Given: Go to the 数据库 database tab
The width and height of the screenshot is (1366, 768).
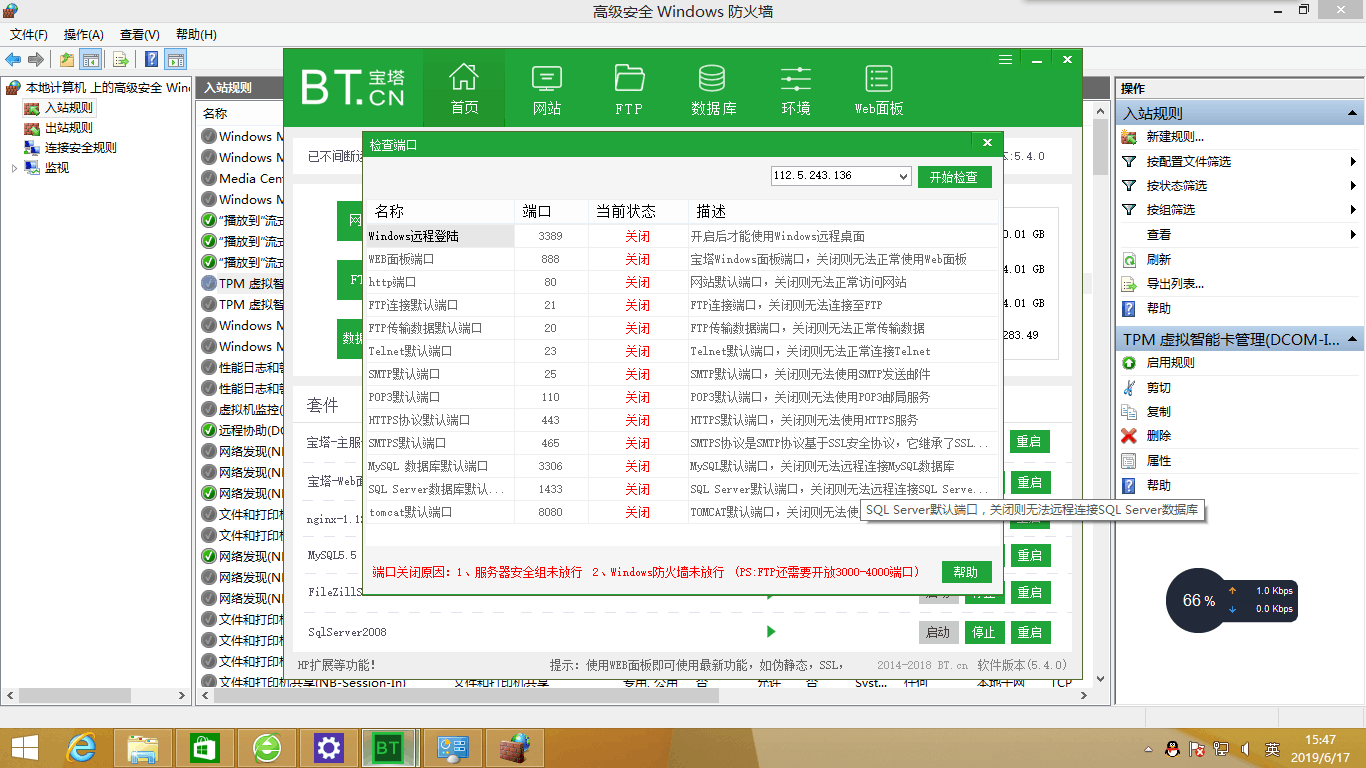Looking at the screenshot, I should coord(713,88).
